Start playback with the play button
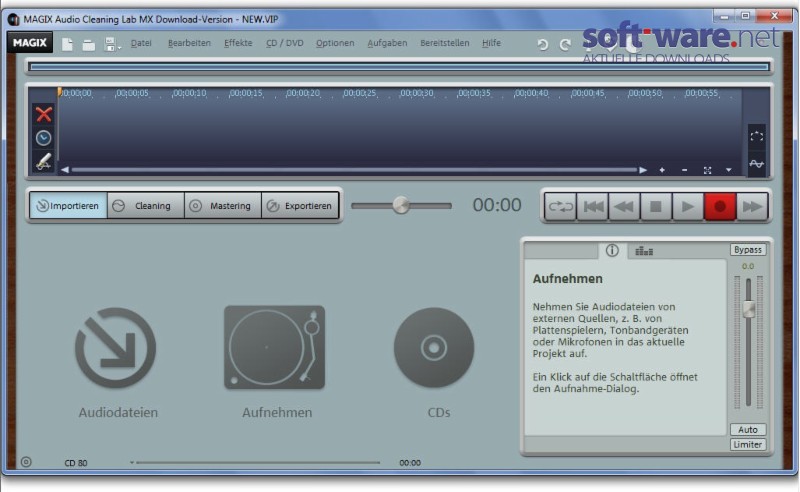The height and width of the screenshot is (492, 800). (x=688, y=207)
